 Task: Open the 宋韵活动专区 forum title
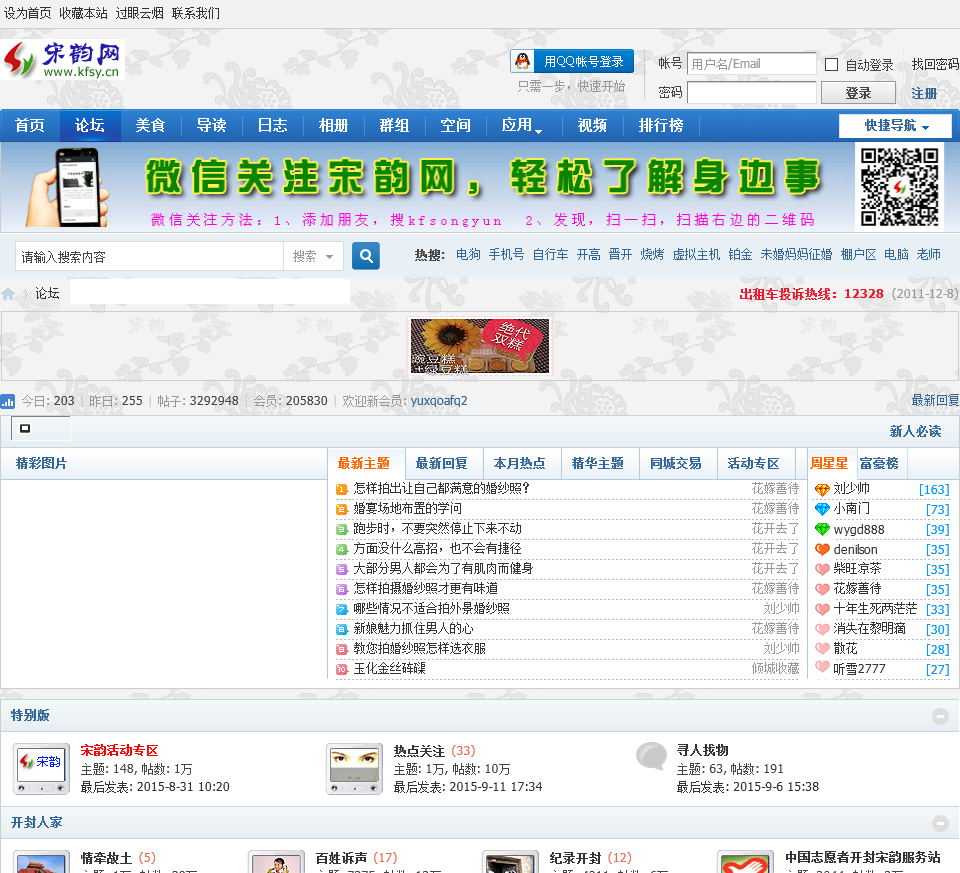tap(119, 751)
